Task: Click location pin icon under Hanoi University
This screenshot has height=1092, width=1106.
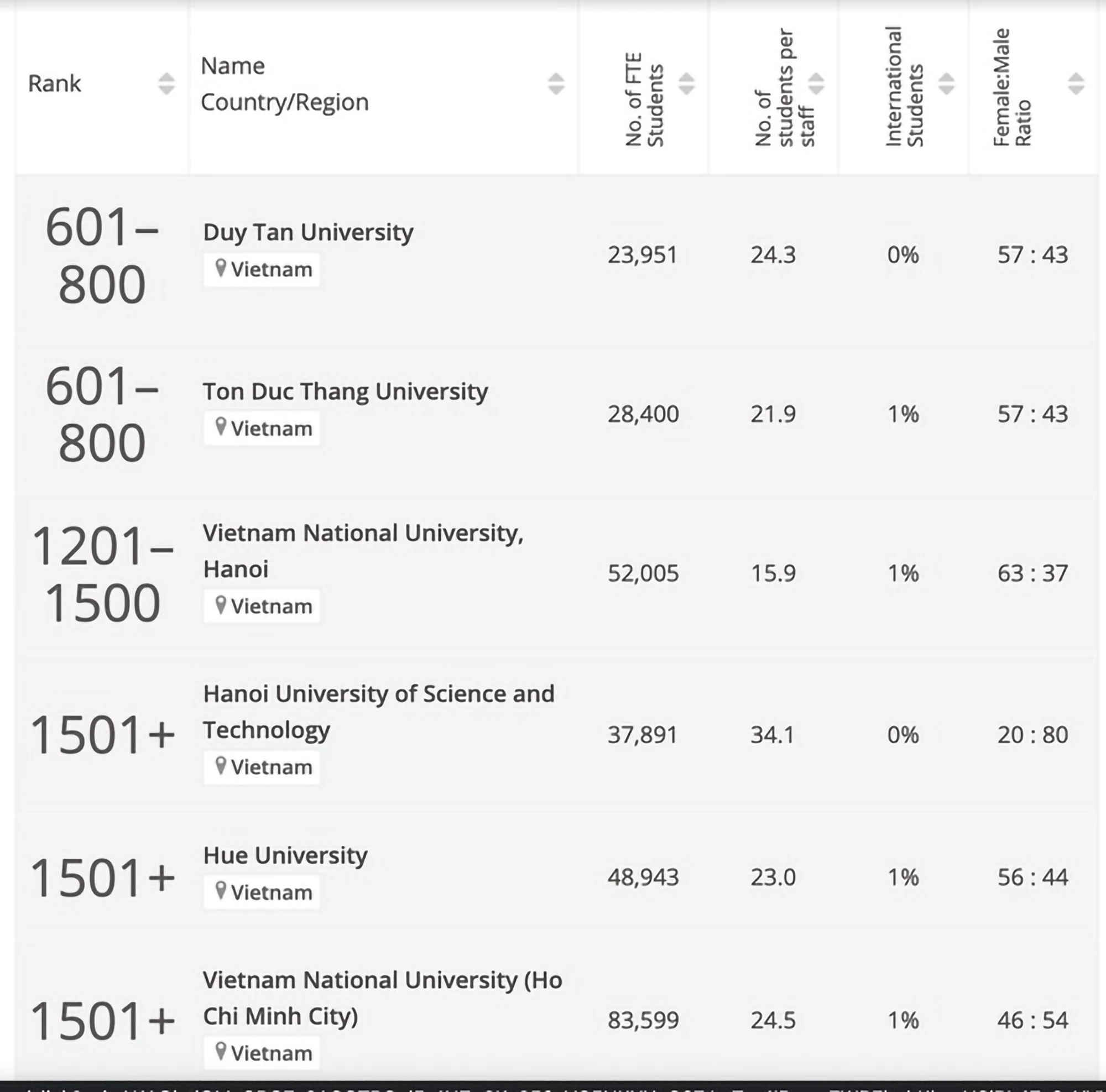Action: click(x=221, y=766)
